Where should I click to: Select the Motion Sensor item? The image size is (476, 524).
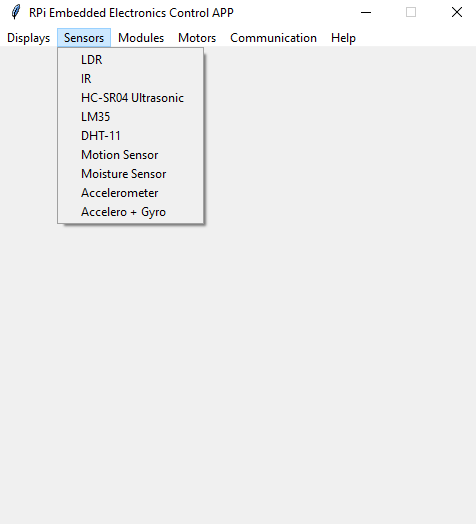tap(130, 155)
